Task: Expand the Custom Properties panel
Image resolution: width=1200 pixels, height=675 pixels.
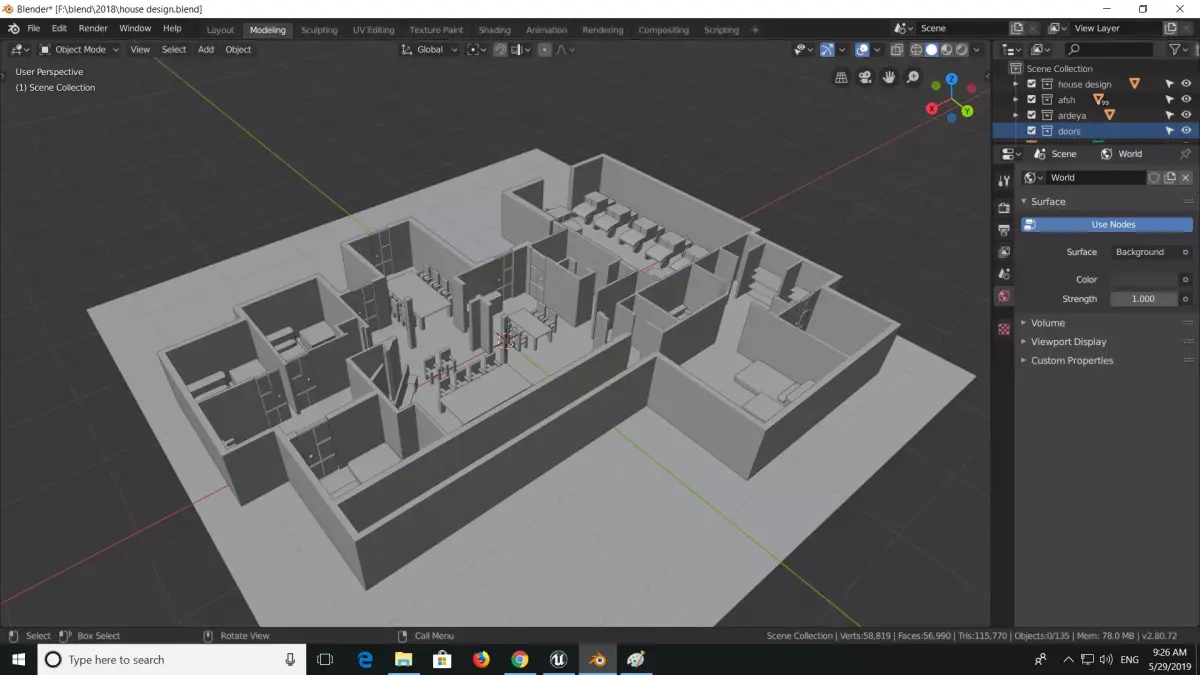Action: [x=1071, y=361]
